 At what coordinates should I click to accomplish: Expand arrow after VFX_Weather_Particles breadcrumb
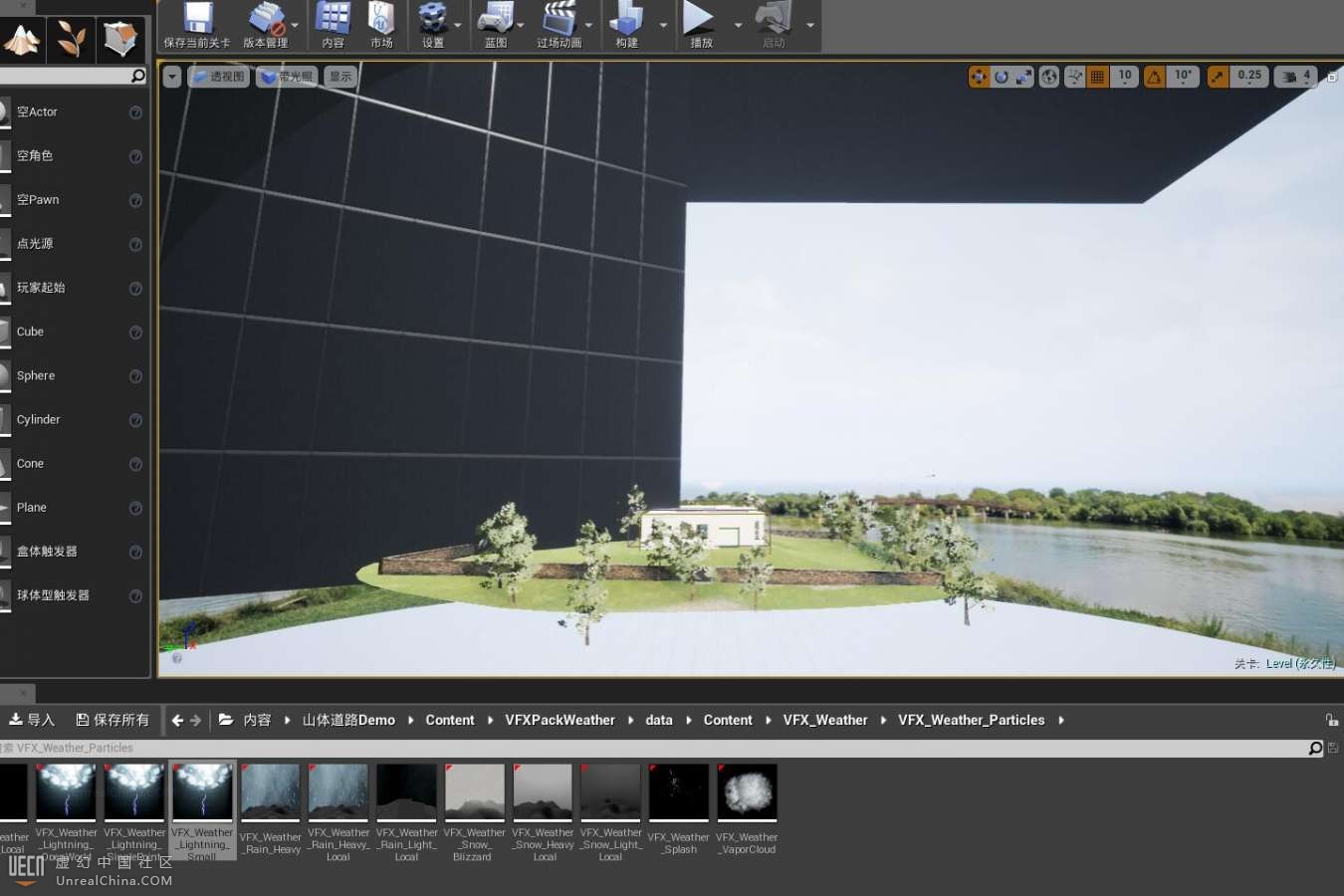coord(1061,720)
